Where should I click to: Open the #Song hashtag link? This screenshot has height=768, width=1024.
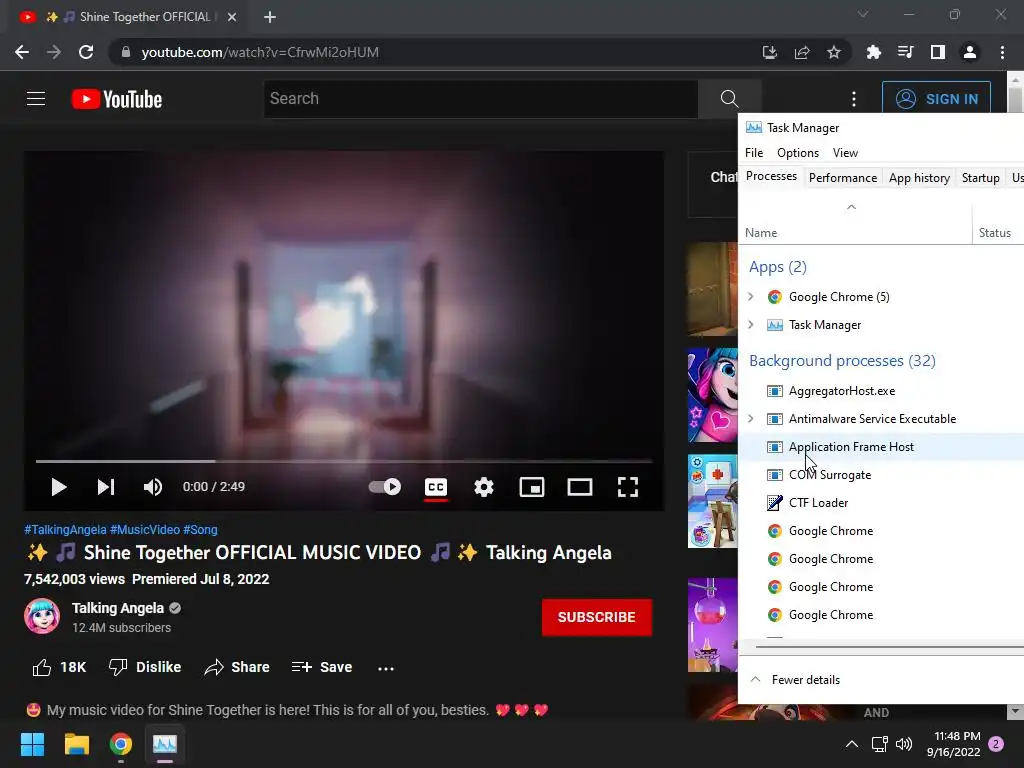200,530
